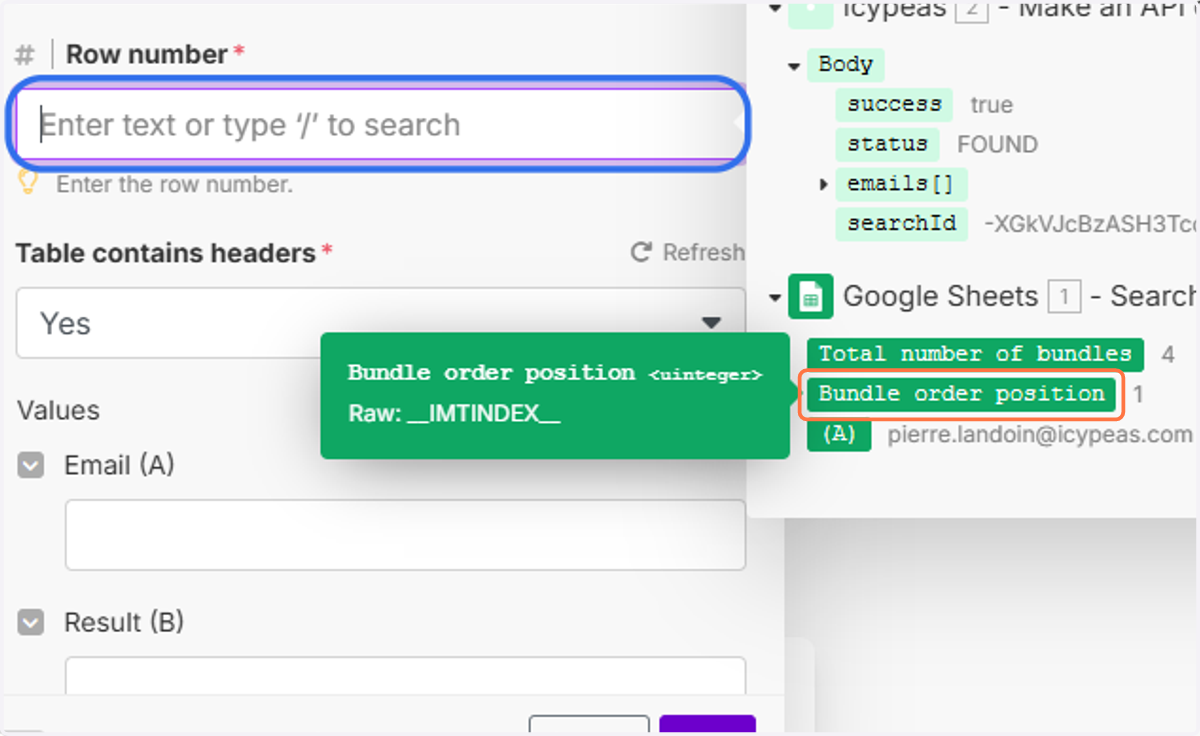Screen dimensions: 1200x736
Task: Click the pierre.landoin@icypeas.com value
Action: (x=1040, y=435)
